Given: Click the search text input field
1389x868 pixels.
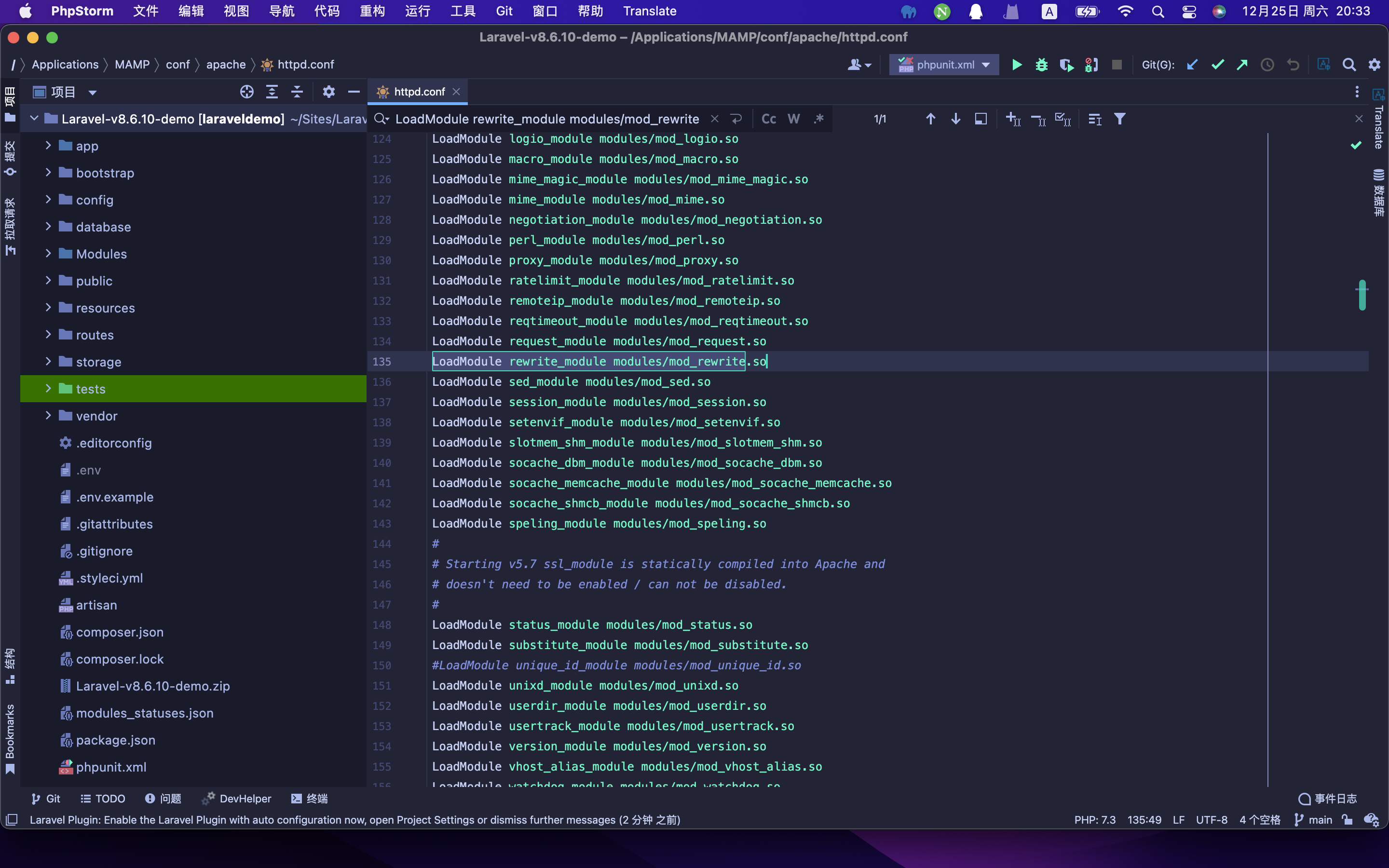Looking at the screenshot, I should 547,119.
